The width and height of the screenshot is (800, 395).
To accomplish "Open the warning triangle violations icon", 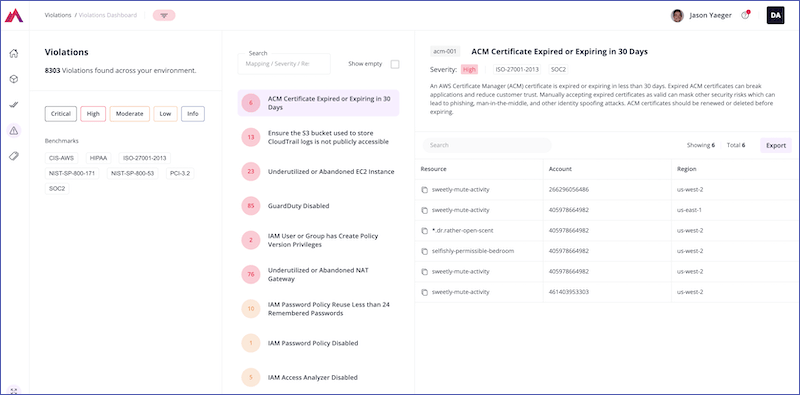I will [14, 131].
